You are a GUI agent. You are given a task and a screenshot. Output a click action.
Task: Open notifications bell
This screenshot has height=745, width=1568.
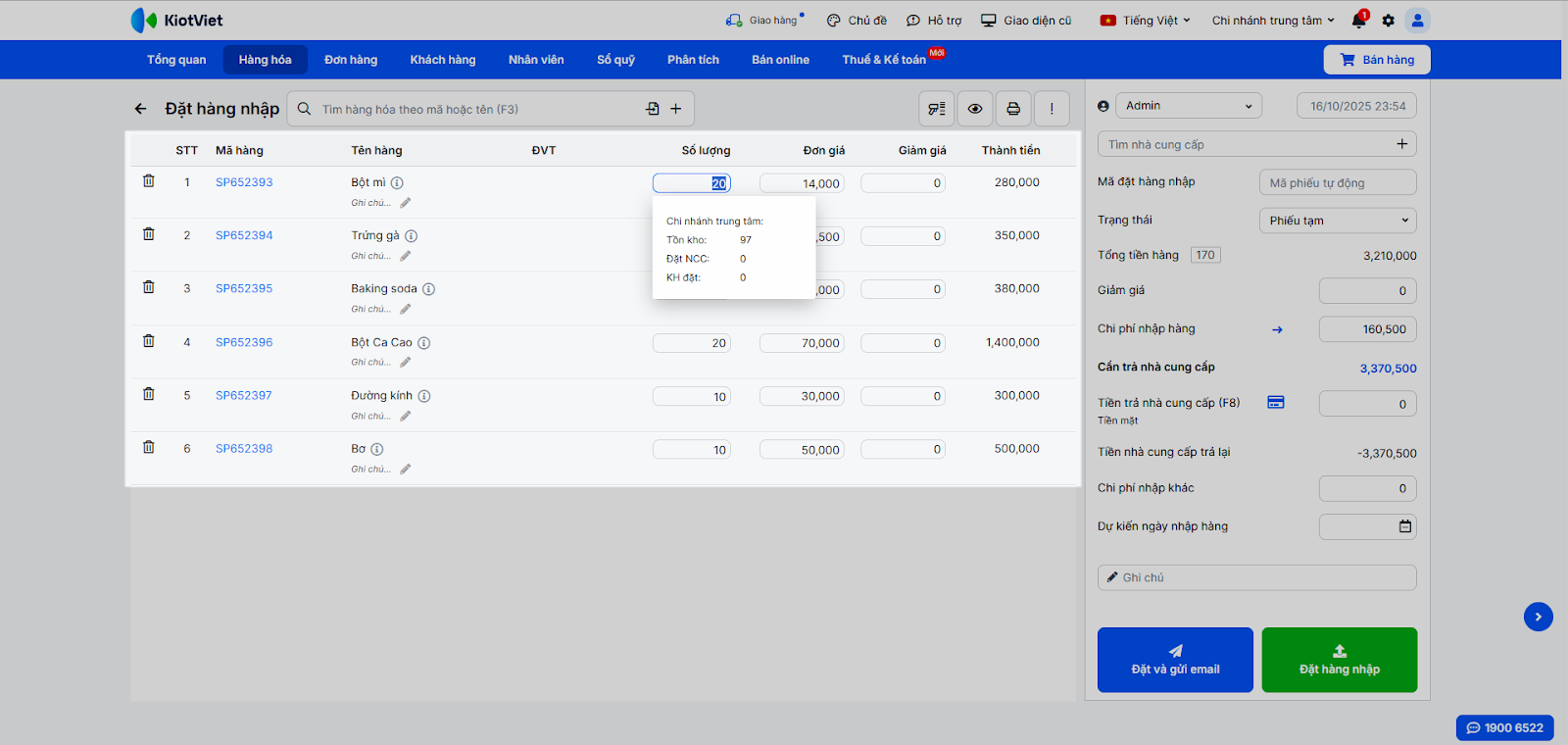click(x=1359, y=20)
